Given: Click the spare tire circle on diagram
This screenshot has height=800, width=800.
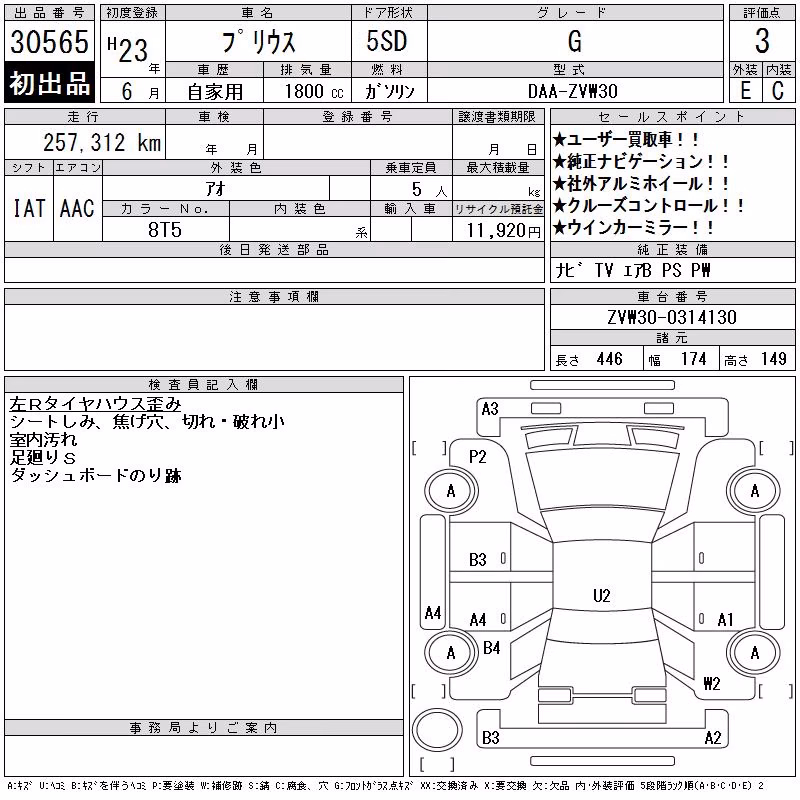Looking at the screenshot, I should tap(437, 729).
